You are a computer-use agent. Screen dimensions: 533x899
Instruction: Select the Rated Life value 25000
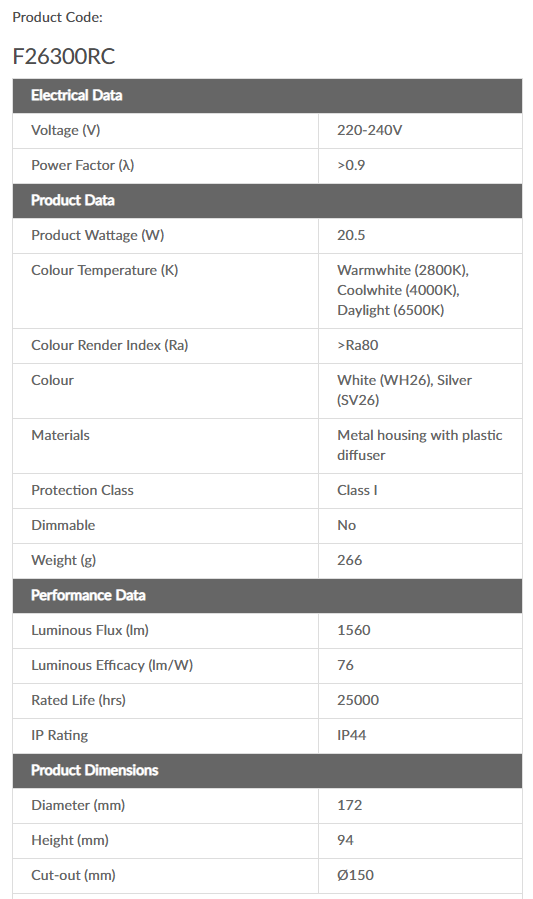tap(358, 701)
